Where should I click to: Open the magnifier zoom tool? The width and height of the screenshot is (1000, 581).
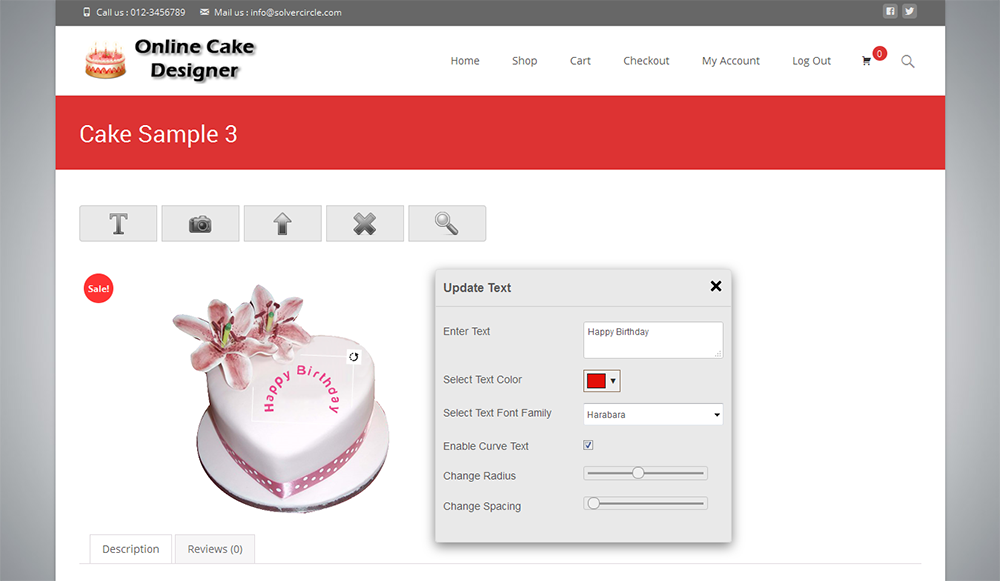447,223
